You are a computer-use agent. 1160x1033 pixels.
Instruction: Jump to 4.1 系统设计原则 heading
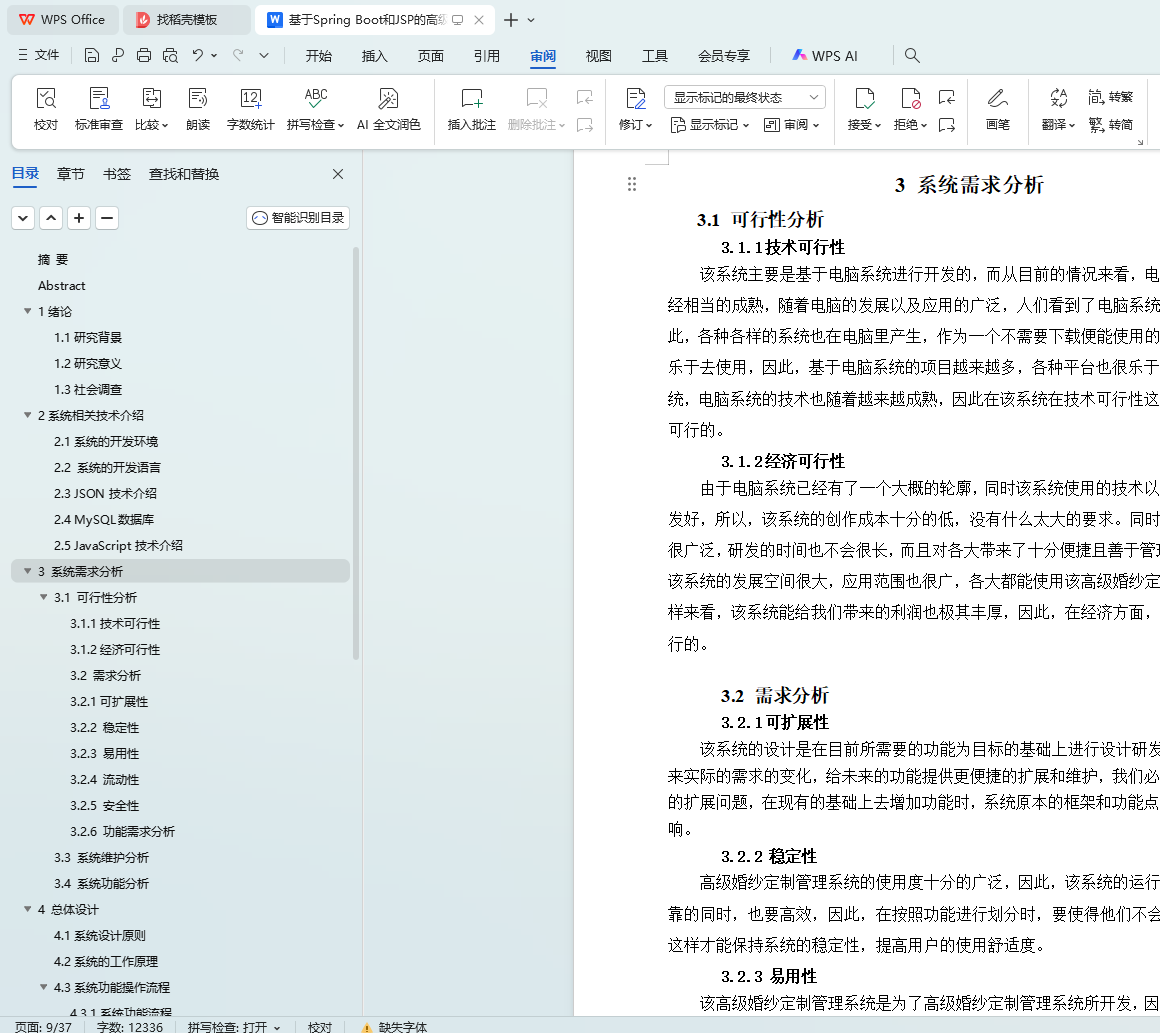tap(100, 935)
